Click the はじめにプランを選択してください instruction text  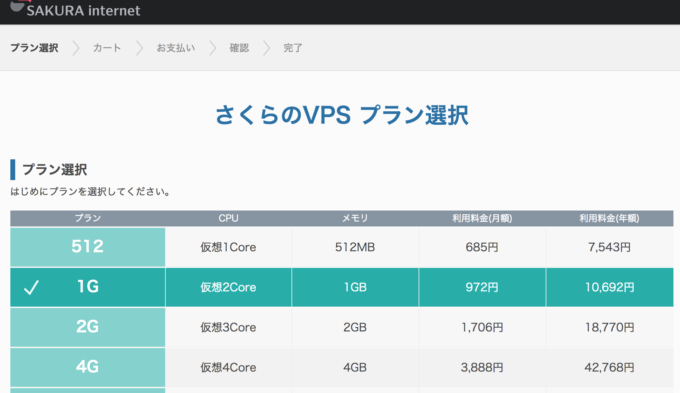pos(90,192)
